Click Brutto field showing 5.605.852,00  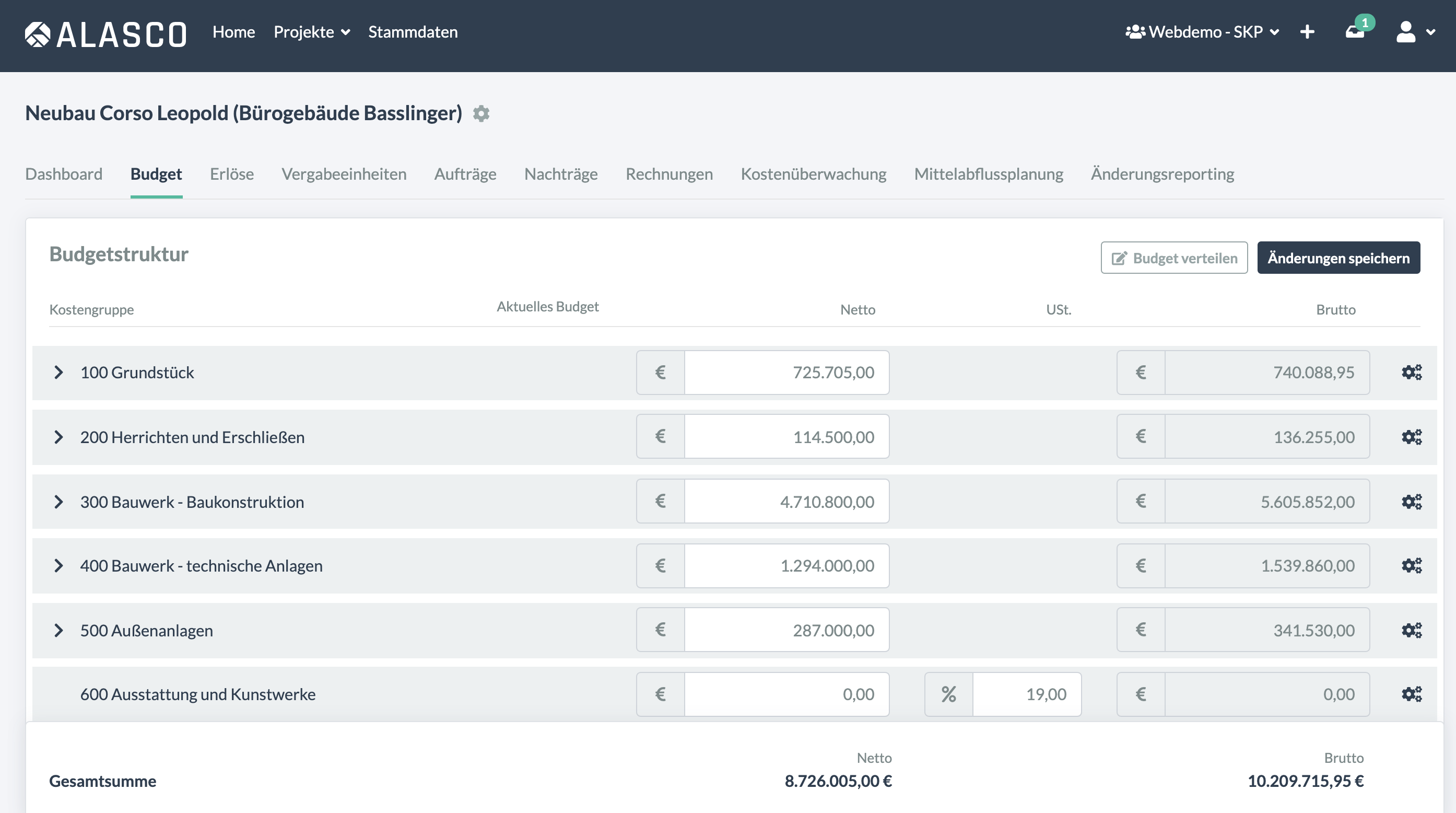[x=1266, y=501]
